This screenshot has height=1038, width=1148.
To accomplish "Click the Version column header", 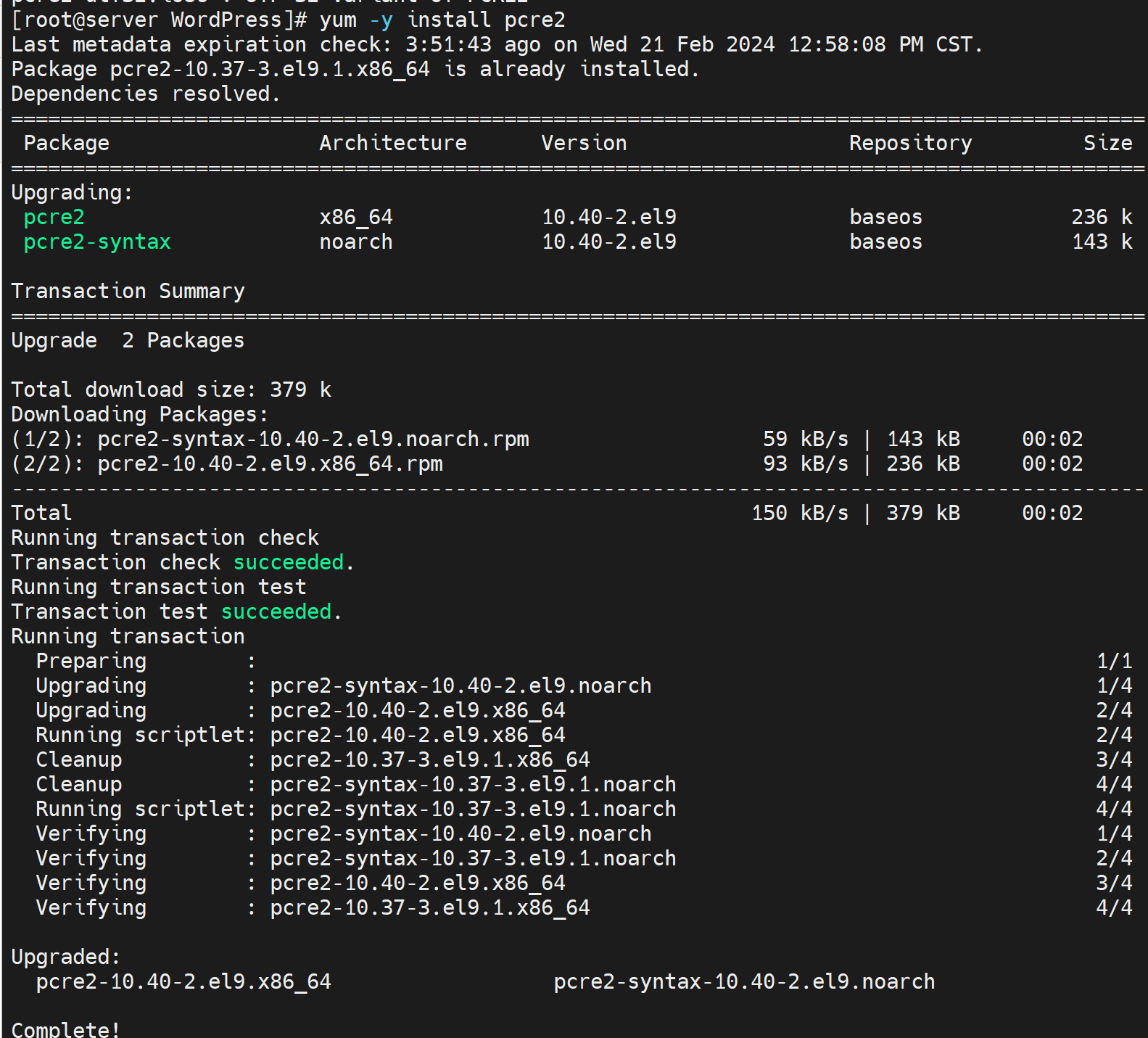I will tap(584, 143).
